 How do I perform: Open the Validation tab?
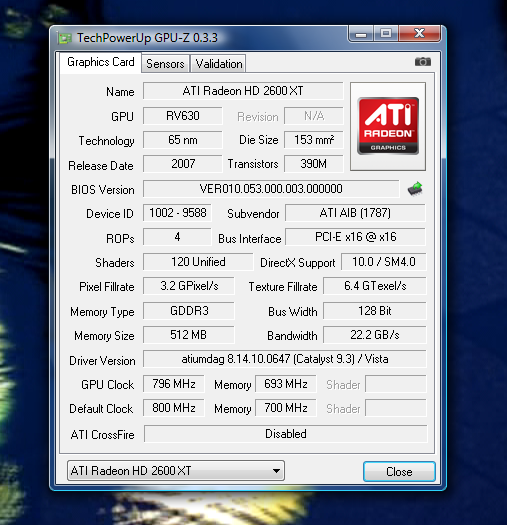[x=219, y=64]
